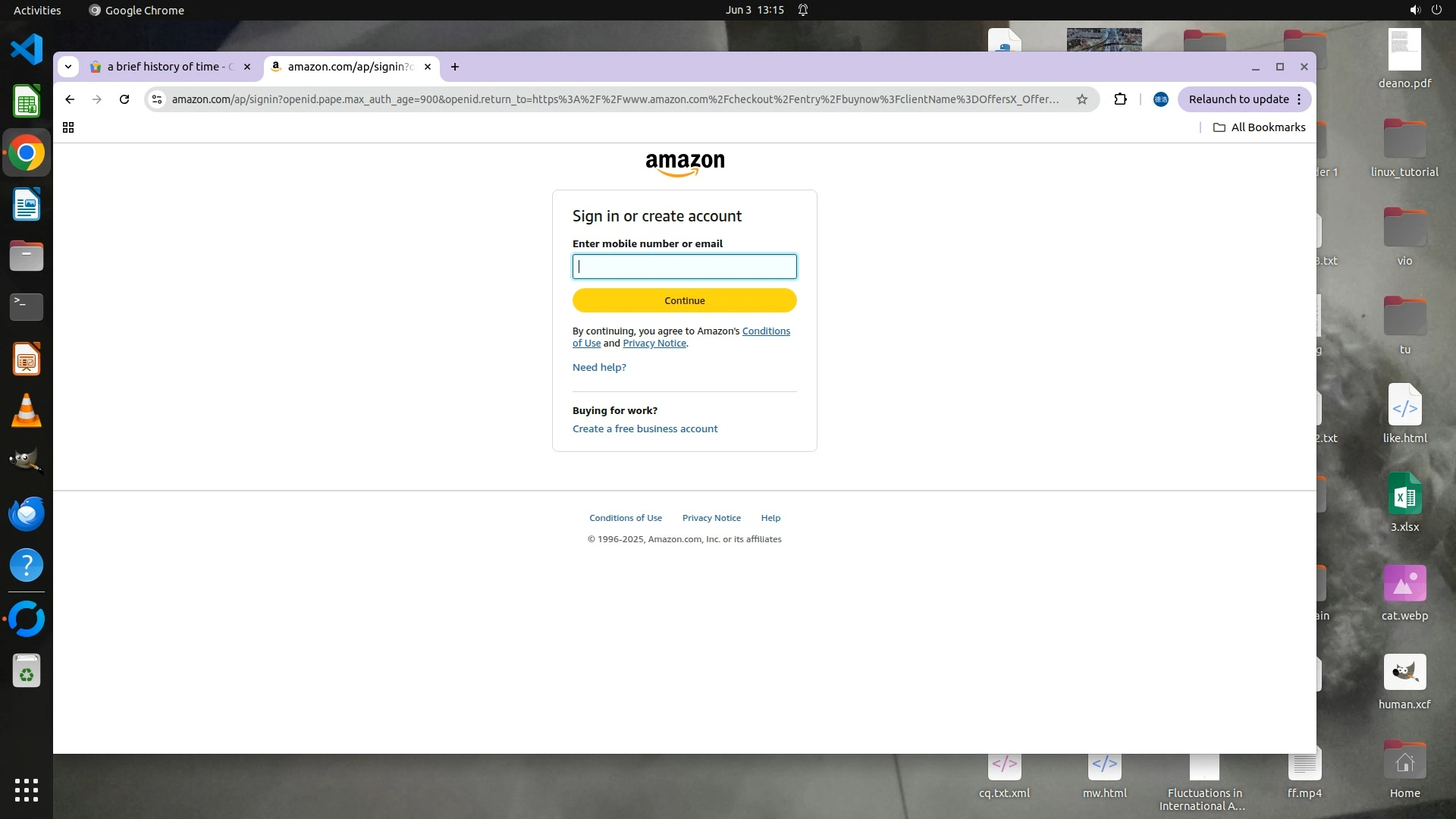Open the Chrome apps grid shortcut
The width and height of the screenshot is (1456, 819).
pos(68,127)
